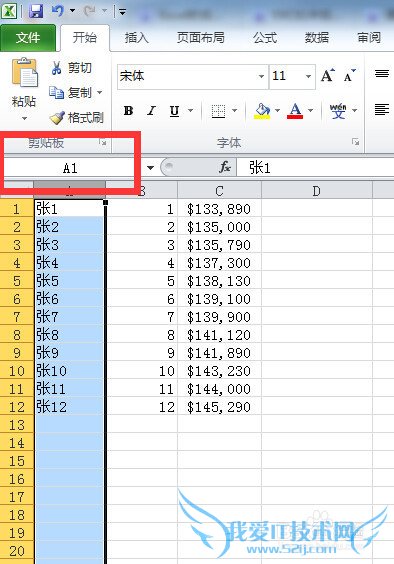
Task: Open the 文件 (File) tab
Action: 28,38
